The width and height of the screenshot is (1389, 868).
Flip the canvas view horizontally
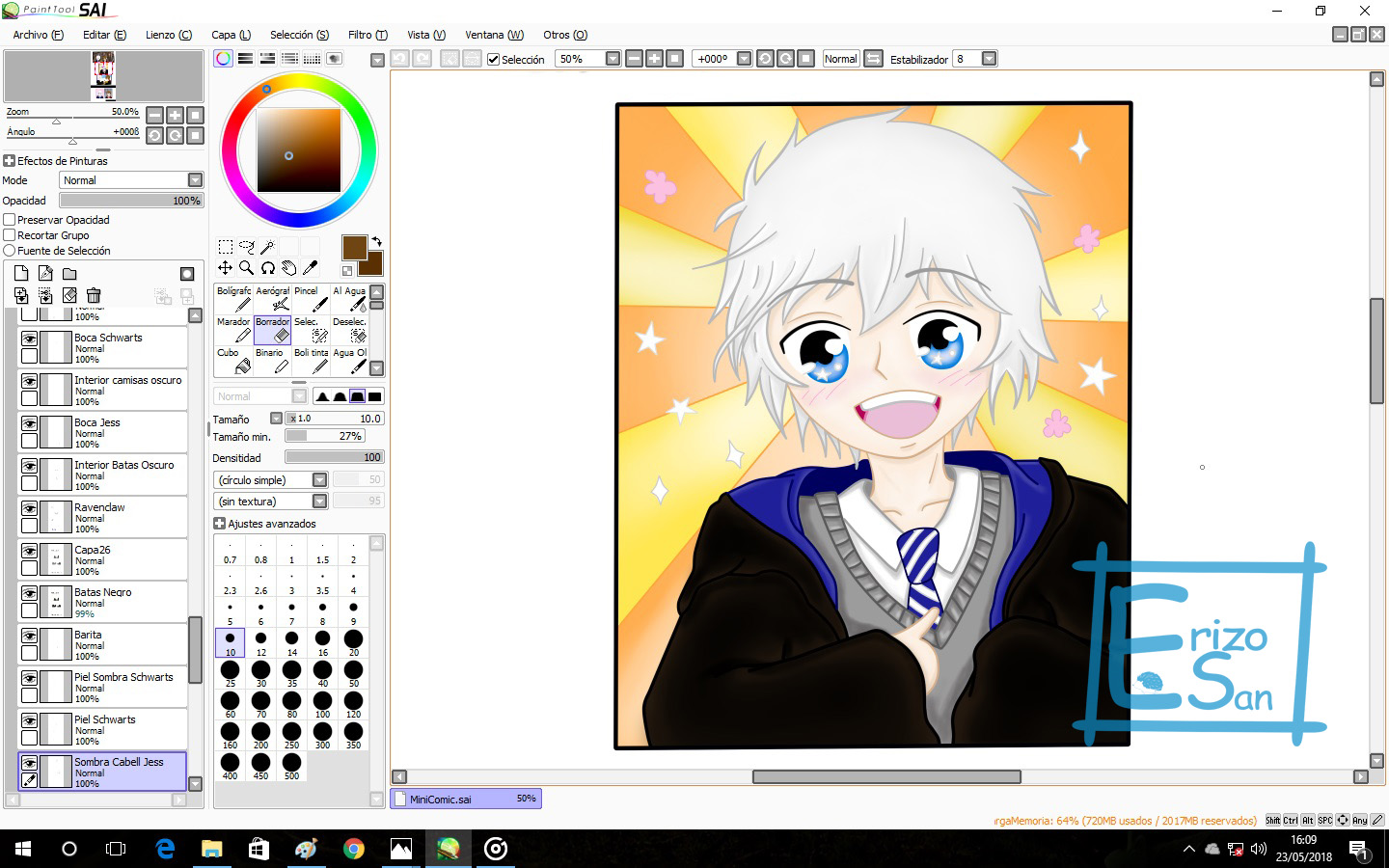coord(873,59)
